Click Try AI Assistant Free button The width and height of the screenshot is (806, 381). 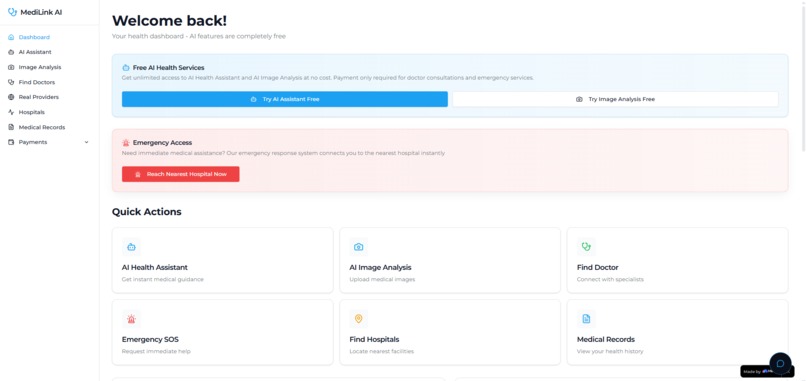pyautogui.click(x=285, y=99)
